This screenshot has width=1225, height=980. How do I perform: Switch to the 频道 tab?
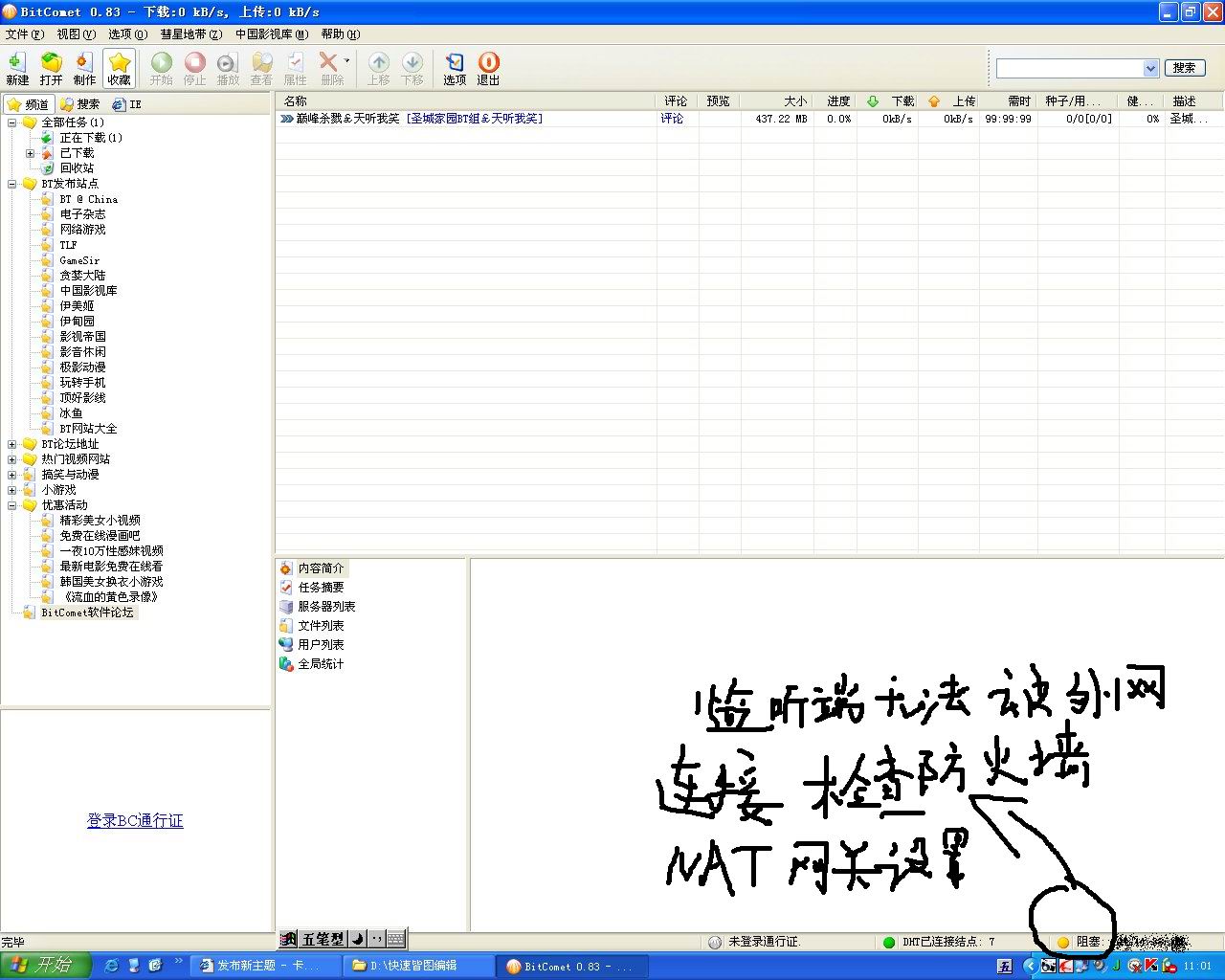pyautogui.click(x=28, y=104)
